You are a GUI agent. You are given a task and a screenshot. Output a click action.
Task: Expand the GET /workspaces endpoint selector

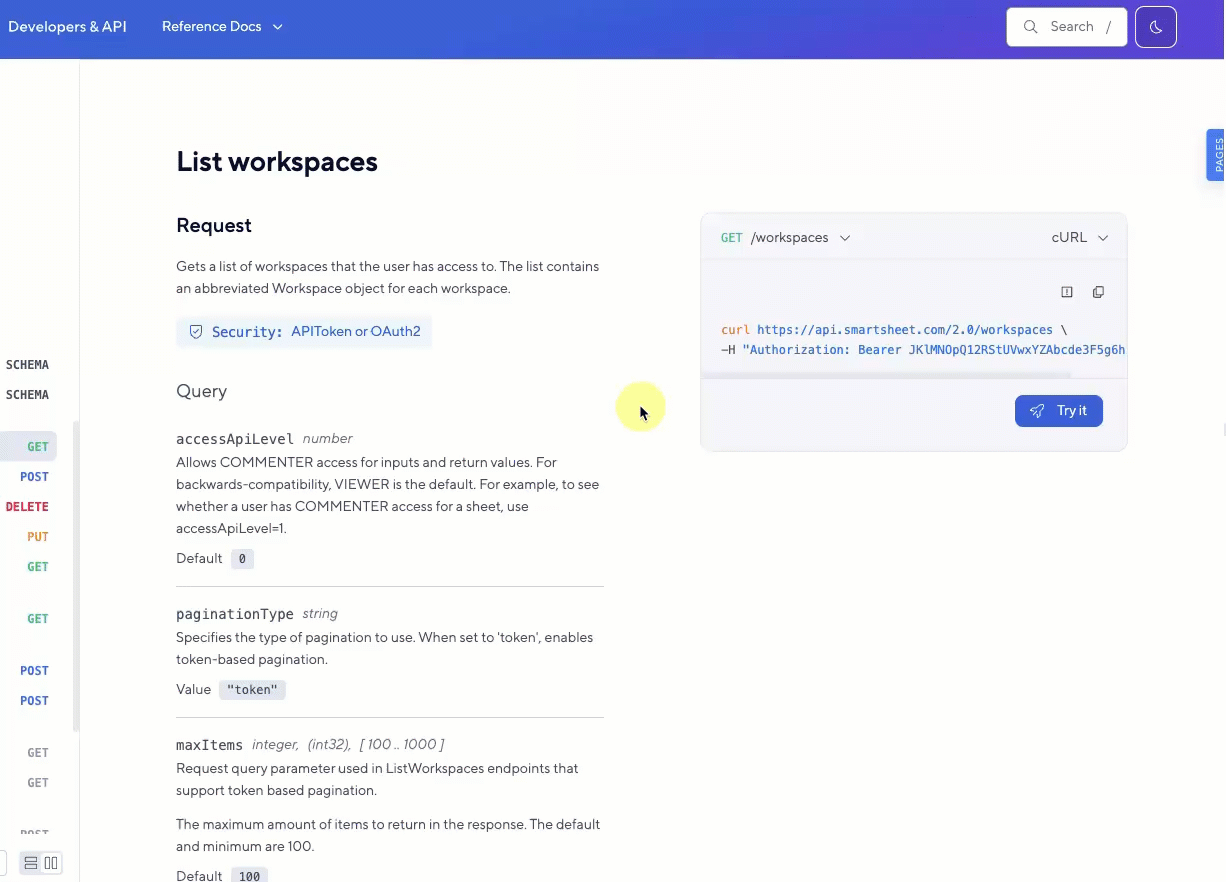(x=785, y=238)
